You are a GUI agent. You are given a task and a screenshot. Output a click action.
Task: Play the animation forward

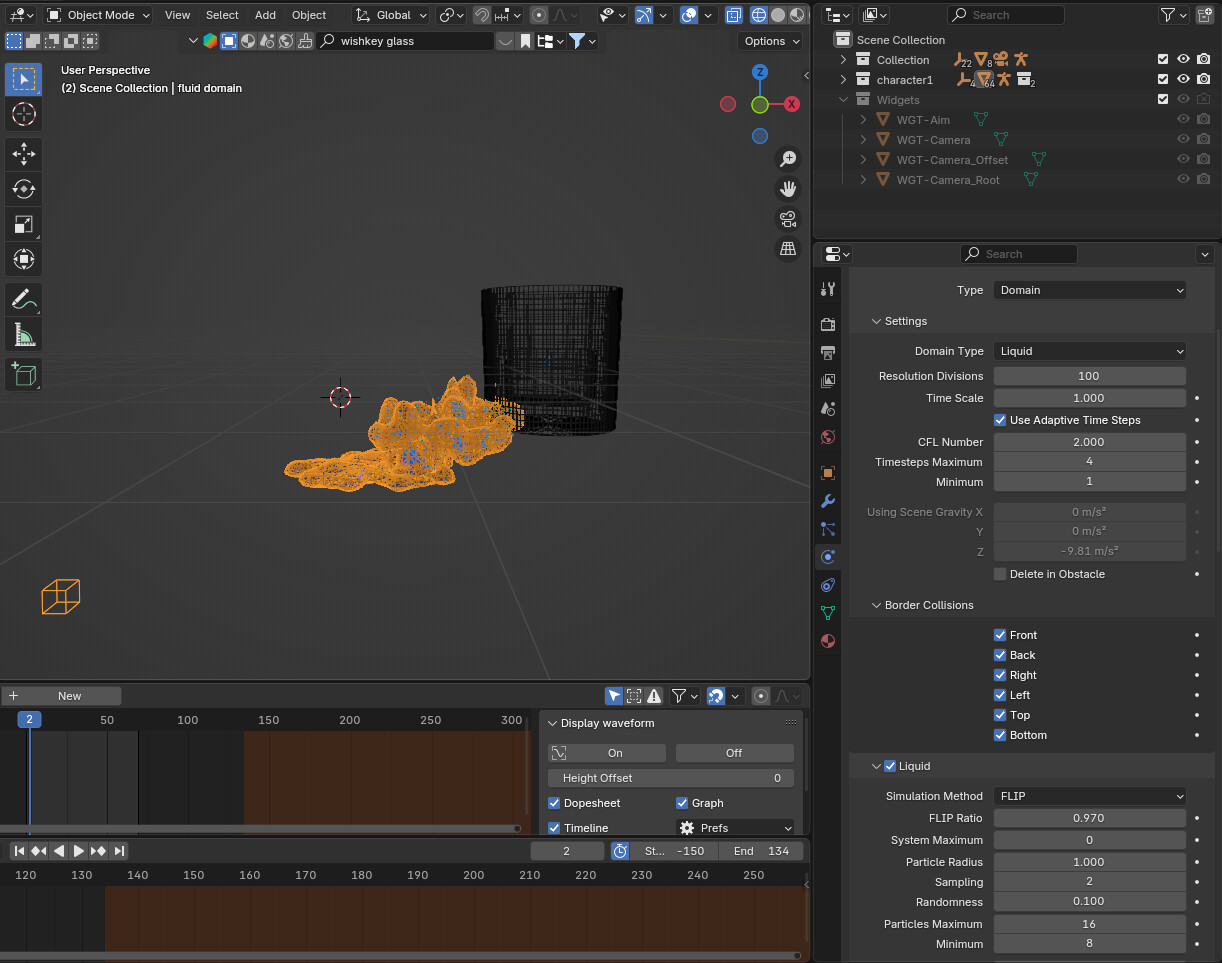click(x=78, y=851)
